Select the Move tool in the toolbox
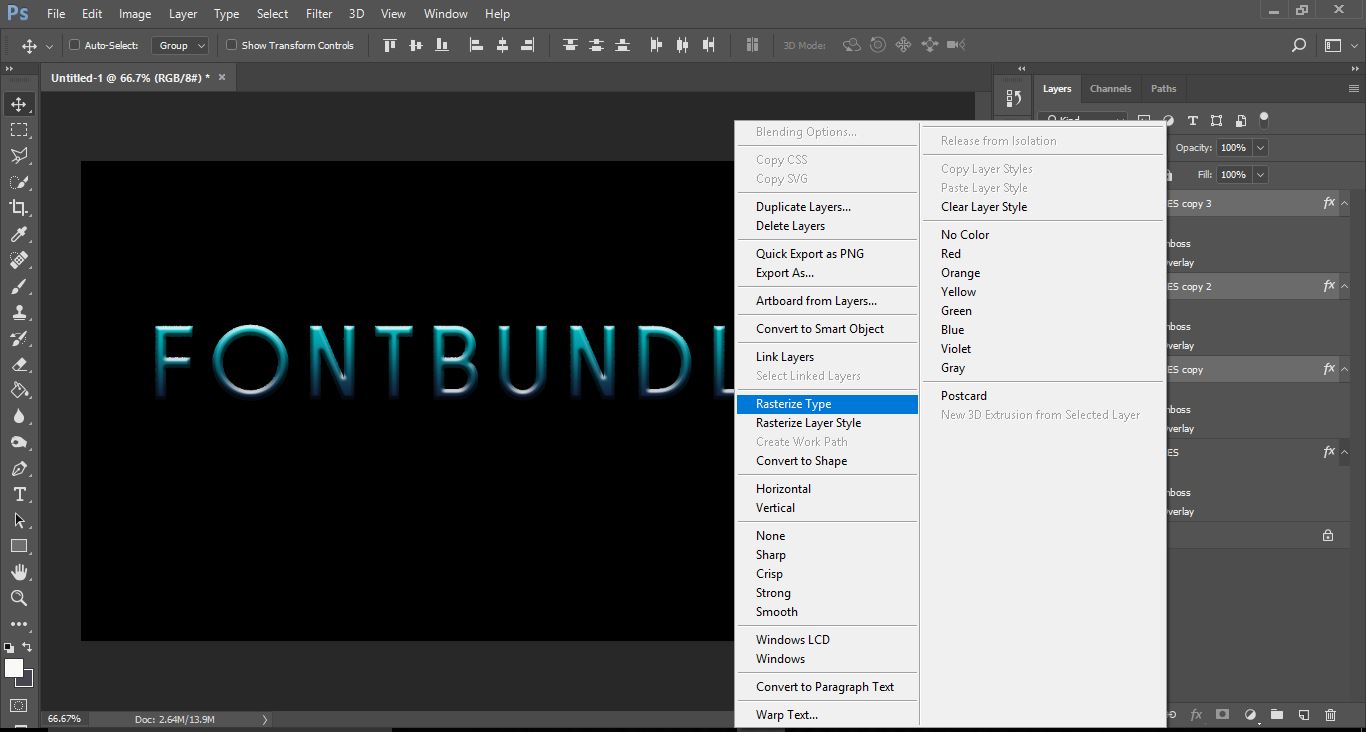 coord(19,104)
